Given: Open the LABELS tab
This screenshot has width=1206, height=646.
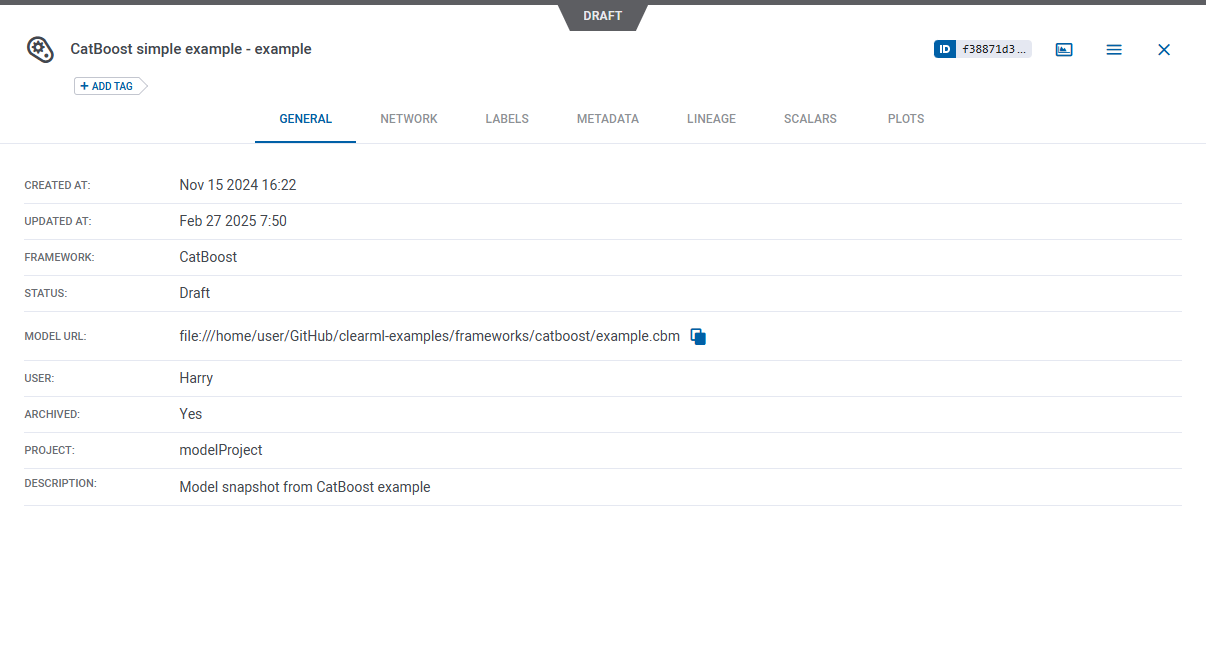Looking at the screenshot, I should (507, 119).
